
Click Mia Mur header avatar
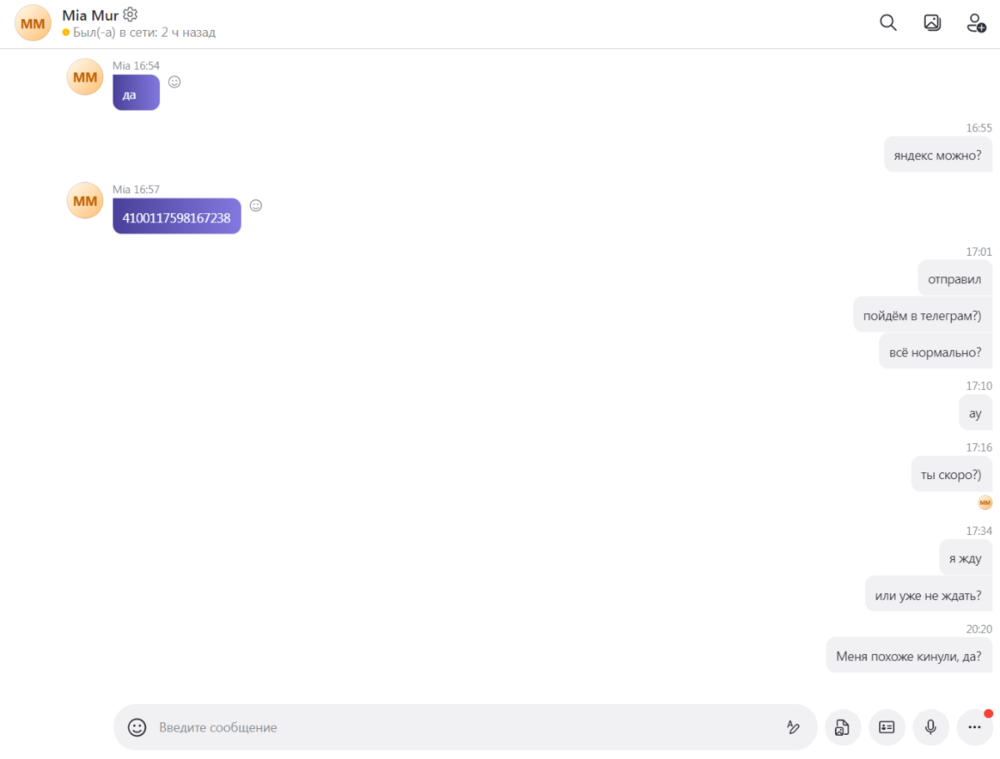(33, 24)
